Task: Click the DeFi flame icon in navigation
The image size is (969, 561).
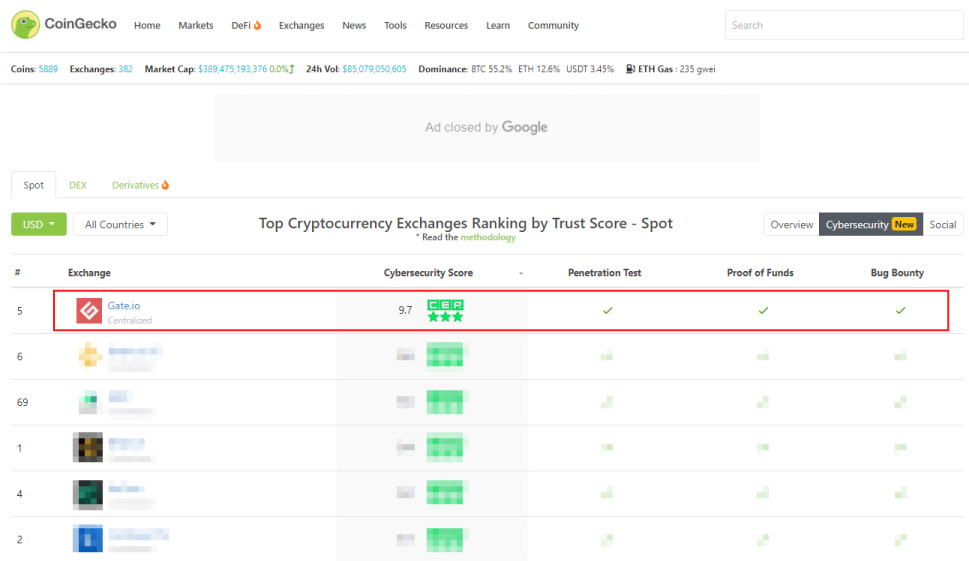Action: (x=257, y=25)
